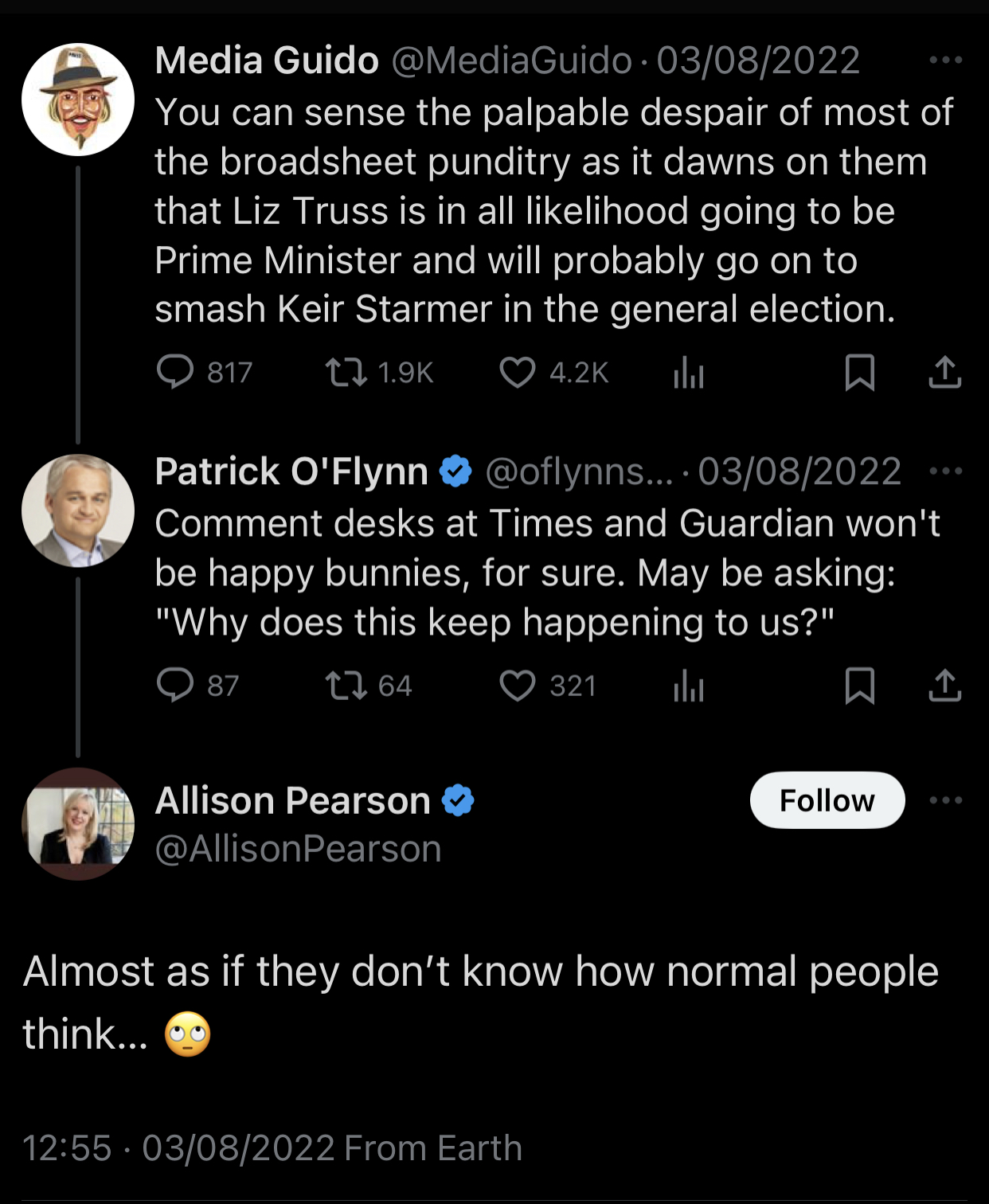This screenshot has height=1204, width=989.
Task: Like Patrick O'Flynn's tweet
Action: pyautogui.click(x=518, y=685)
